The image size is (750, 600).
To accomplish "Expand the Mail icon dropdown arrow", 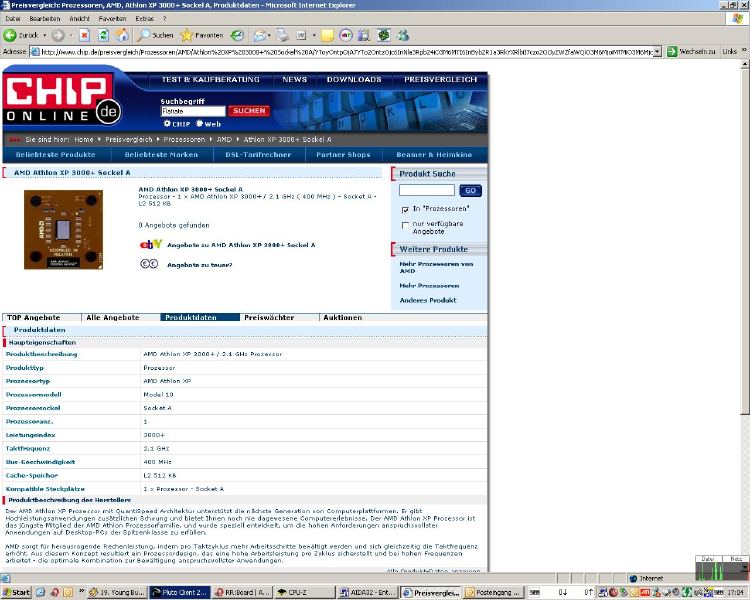I will coord(269,35).
